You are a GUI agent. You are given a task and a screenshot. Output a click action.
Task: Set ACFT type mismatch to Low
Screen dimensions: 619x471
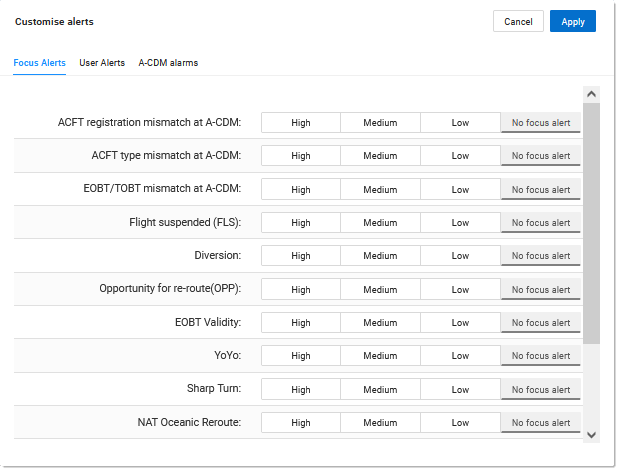pos(460,156)
